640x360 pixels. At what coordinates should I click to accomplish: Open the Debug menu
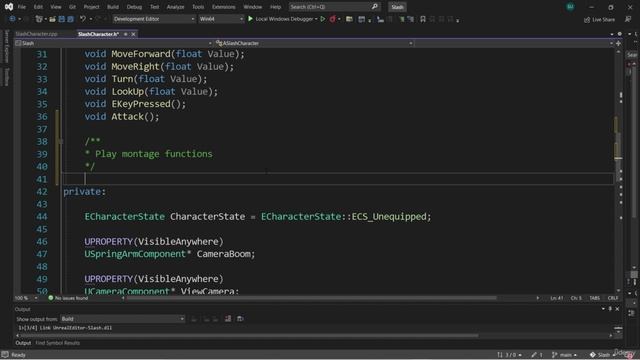tap(134, 7)
